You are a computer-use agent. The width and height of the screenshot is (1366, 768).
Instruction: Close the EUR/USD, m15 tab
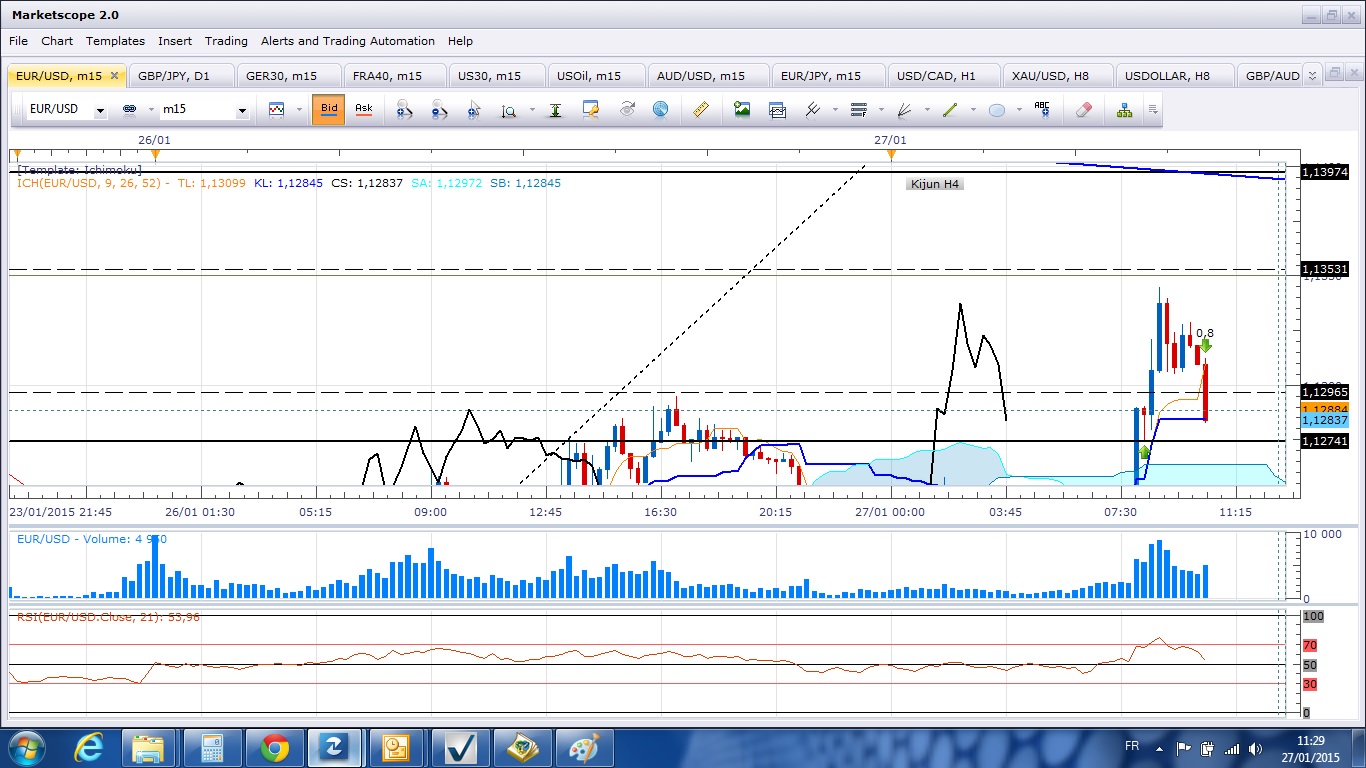pos(114,76)
